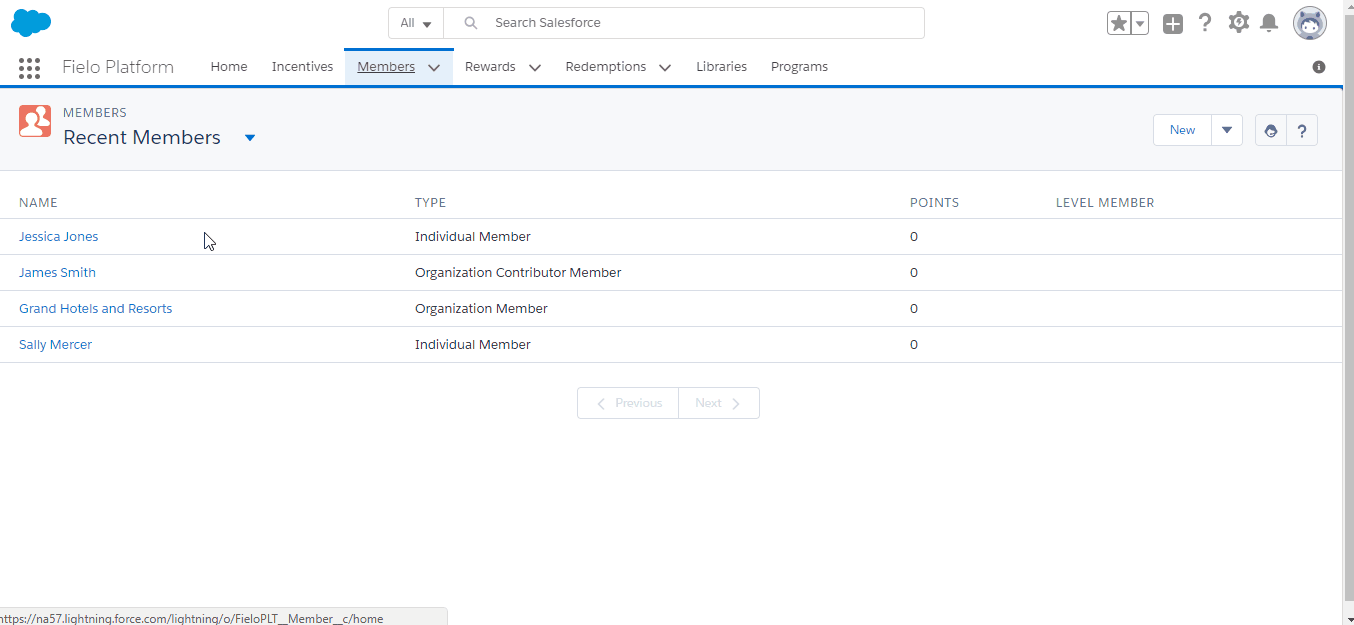The width and height of the screenshot is (1354, 625).
Task: Click the Astro trailhead icon button
Action: 1271,130
